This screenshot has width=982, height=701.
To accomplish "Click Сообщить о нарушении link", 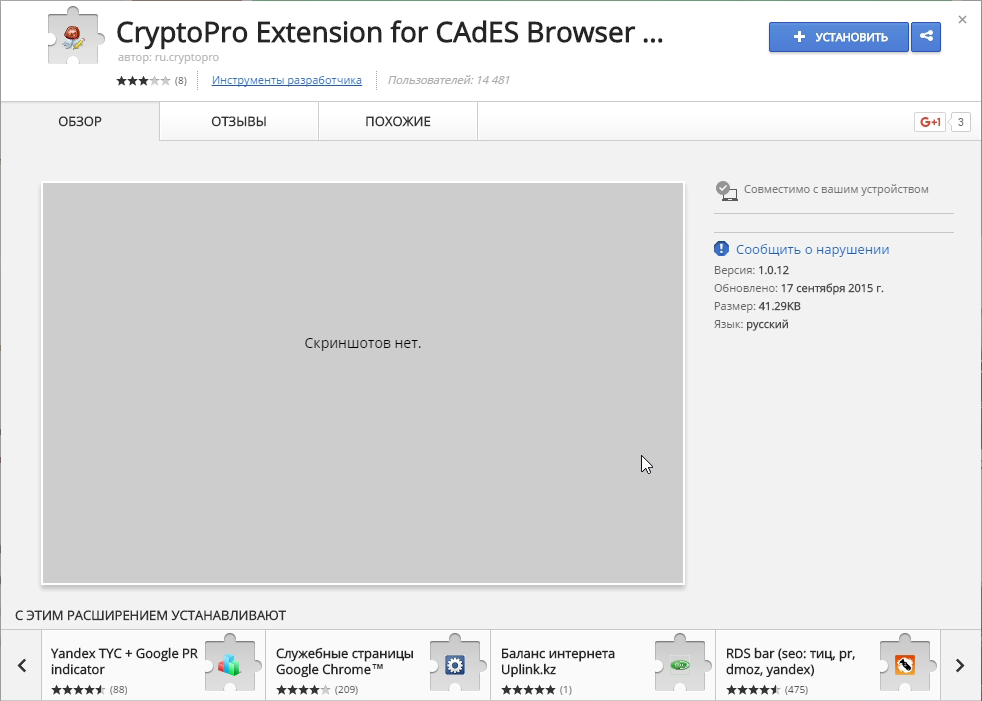I will pyautogui.click(x=812, y=249).
